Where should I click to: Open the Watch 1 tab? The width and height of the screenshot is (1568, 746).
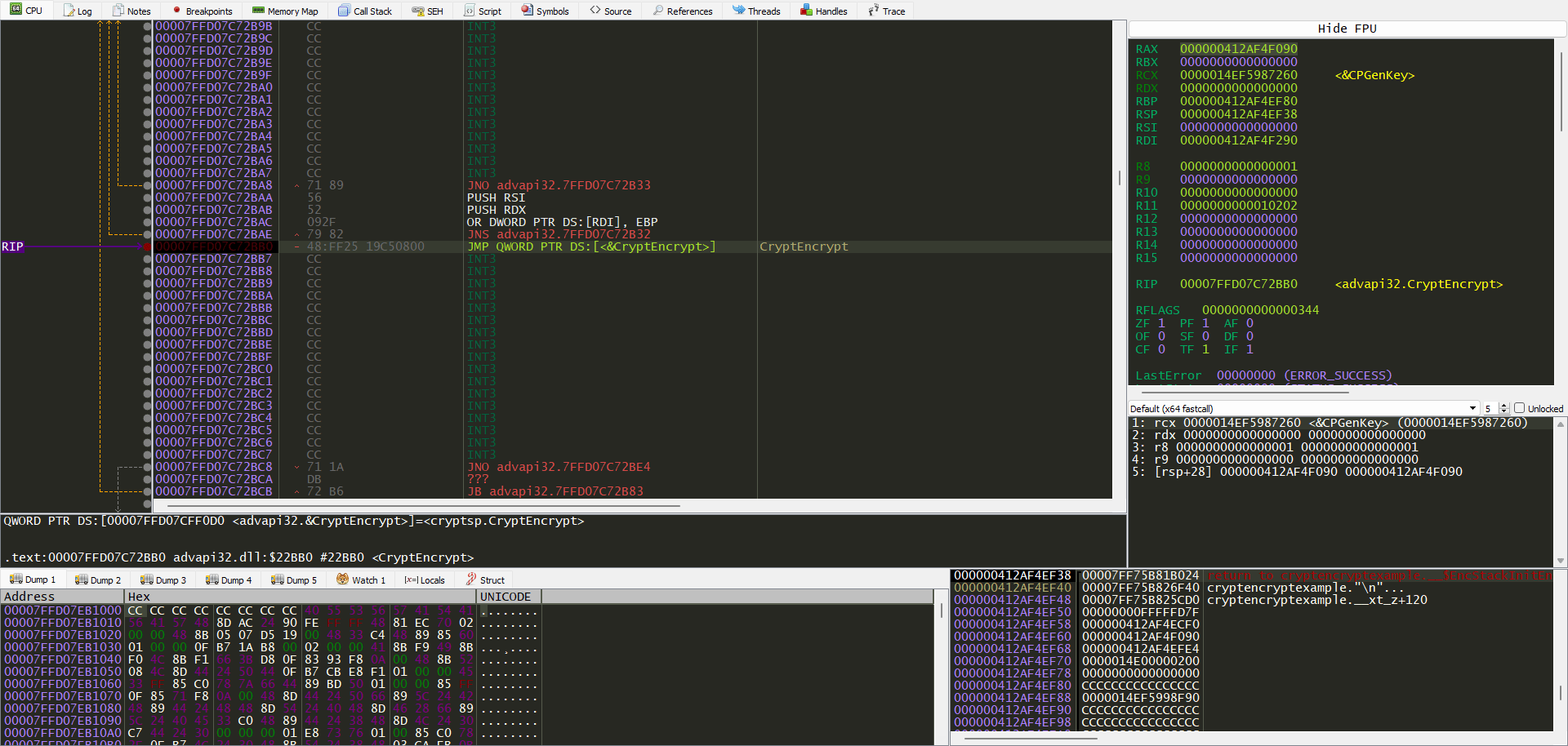(361, 580)
